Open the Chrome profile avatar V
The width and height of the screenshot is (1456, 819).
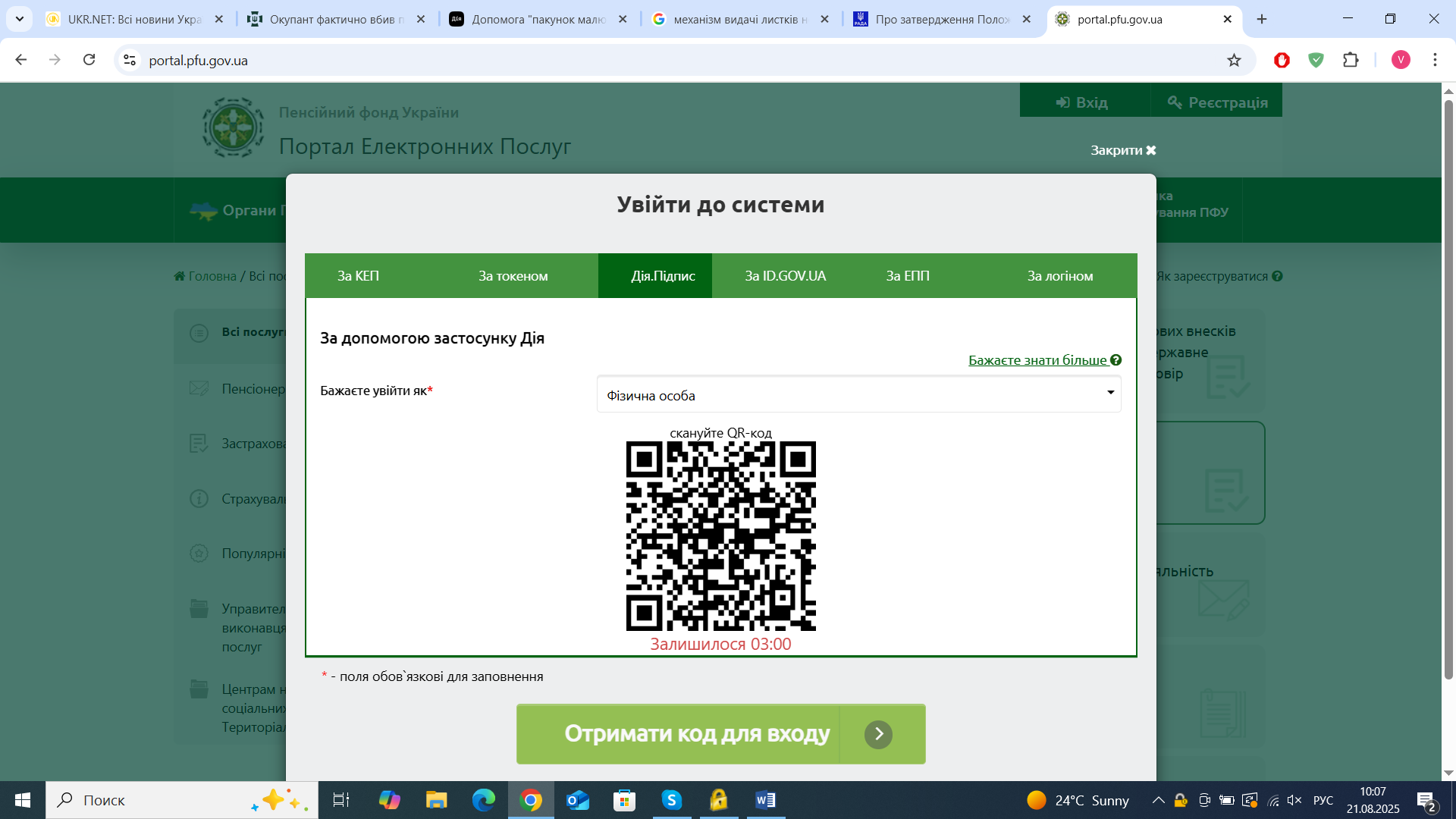(1401, 60)
